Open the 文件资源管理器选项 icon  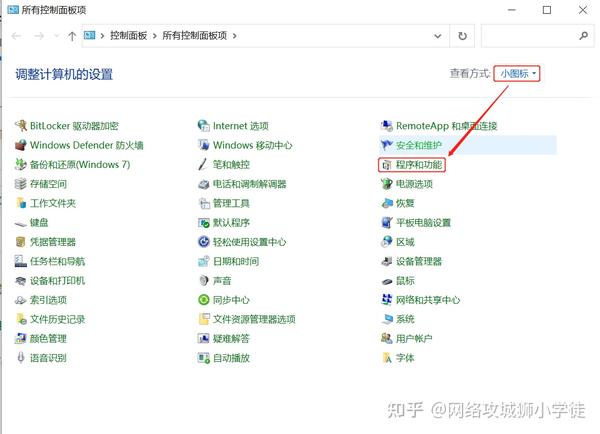tap(204, 319)
